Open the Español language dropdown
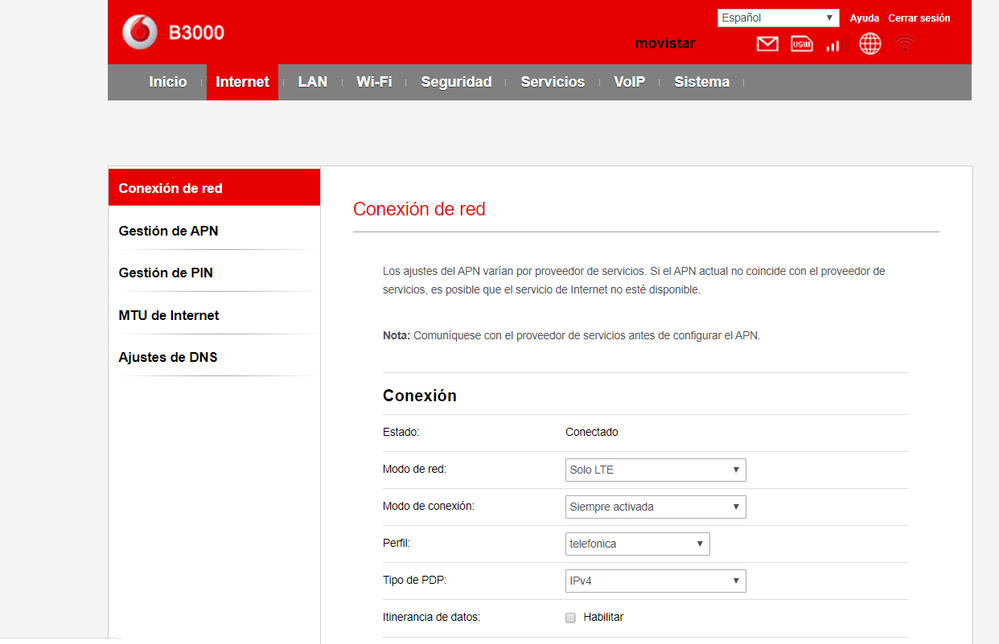 pyautogui.click(x=778, y=18)
